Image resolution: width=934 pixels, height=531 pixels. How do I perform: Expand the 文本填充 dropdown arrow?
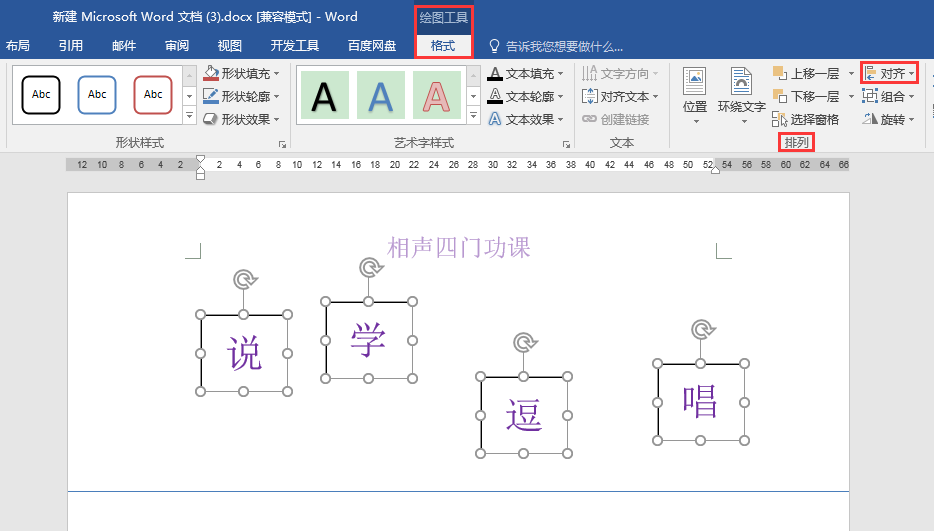click(561, 73)
